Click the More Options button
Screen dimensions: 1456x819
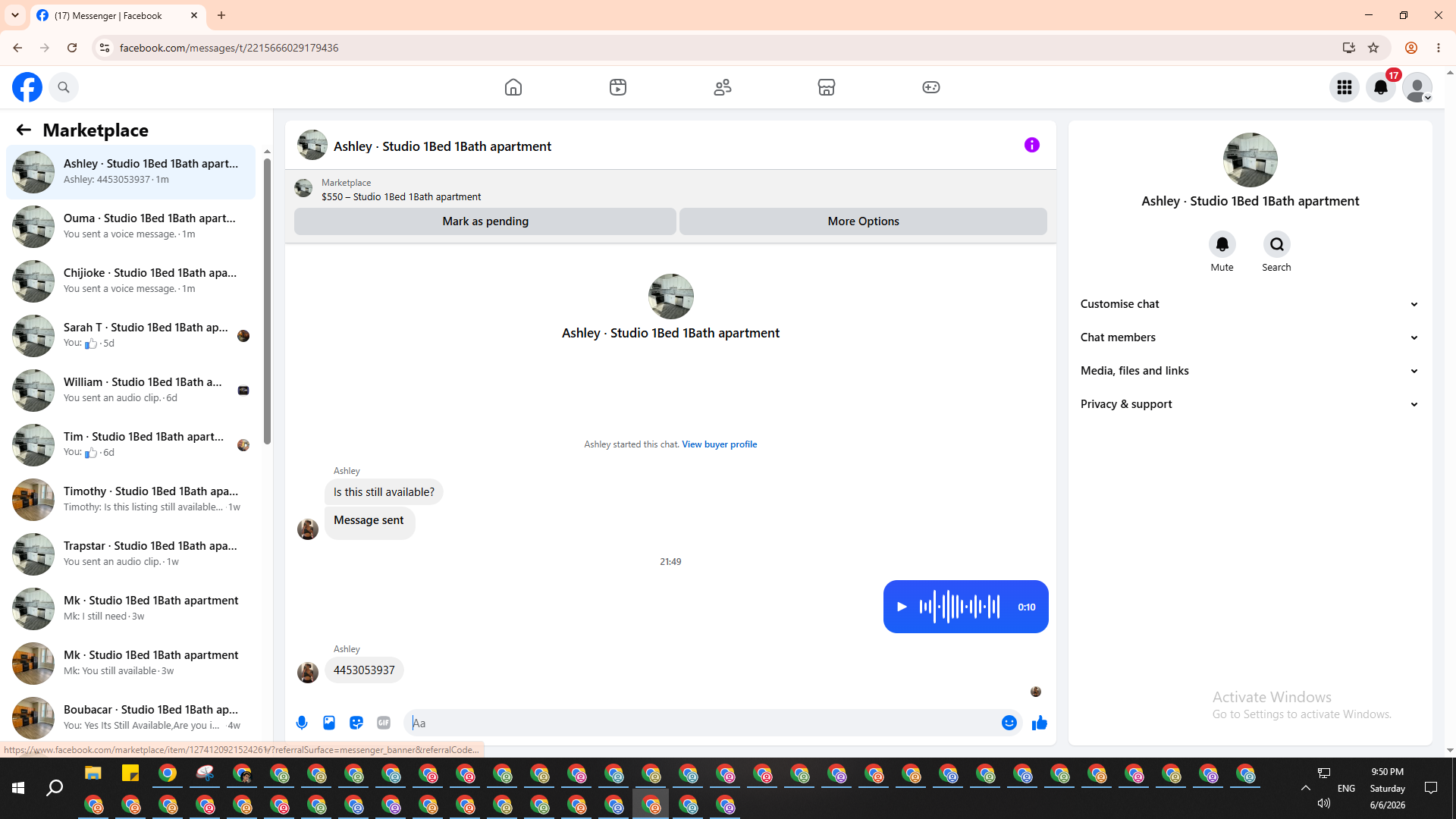863,221
